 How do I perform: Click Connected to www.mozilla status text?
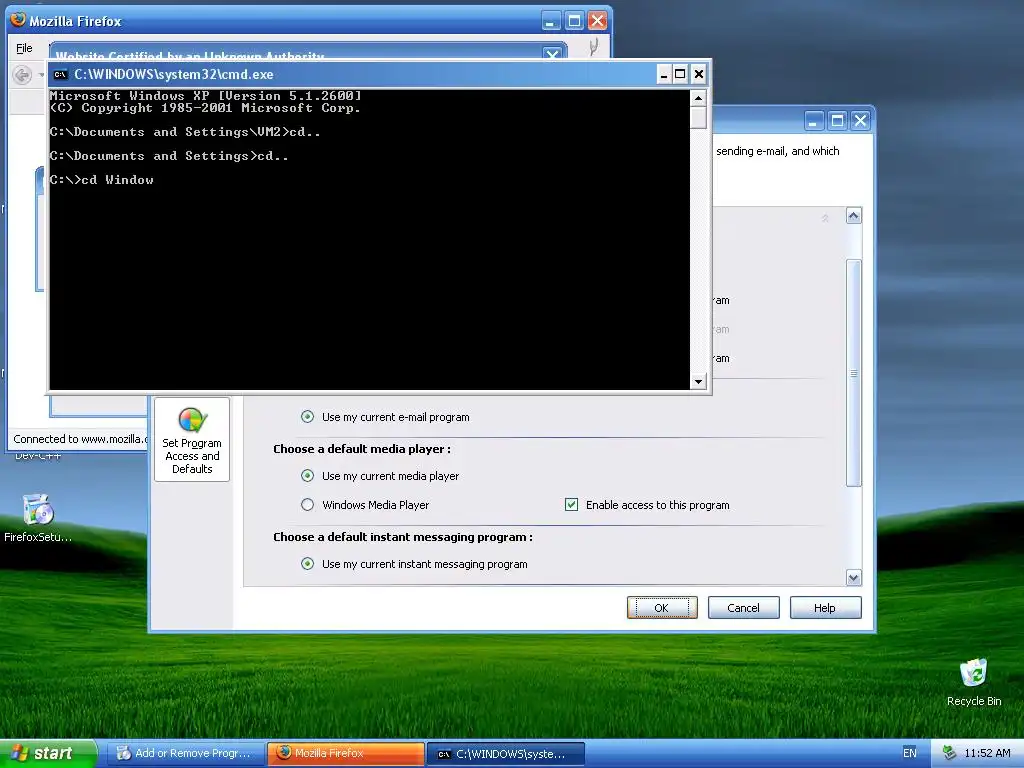(x=80, y=439)
